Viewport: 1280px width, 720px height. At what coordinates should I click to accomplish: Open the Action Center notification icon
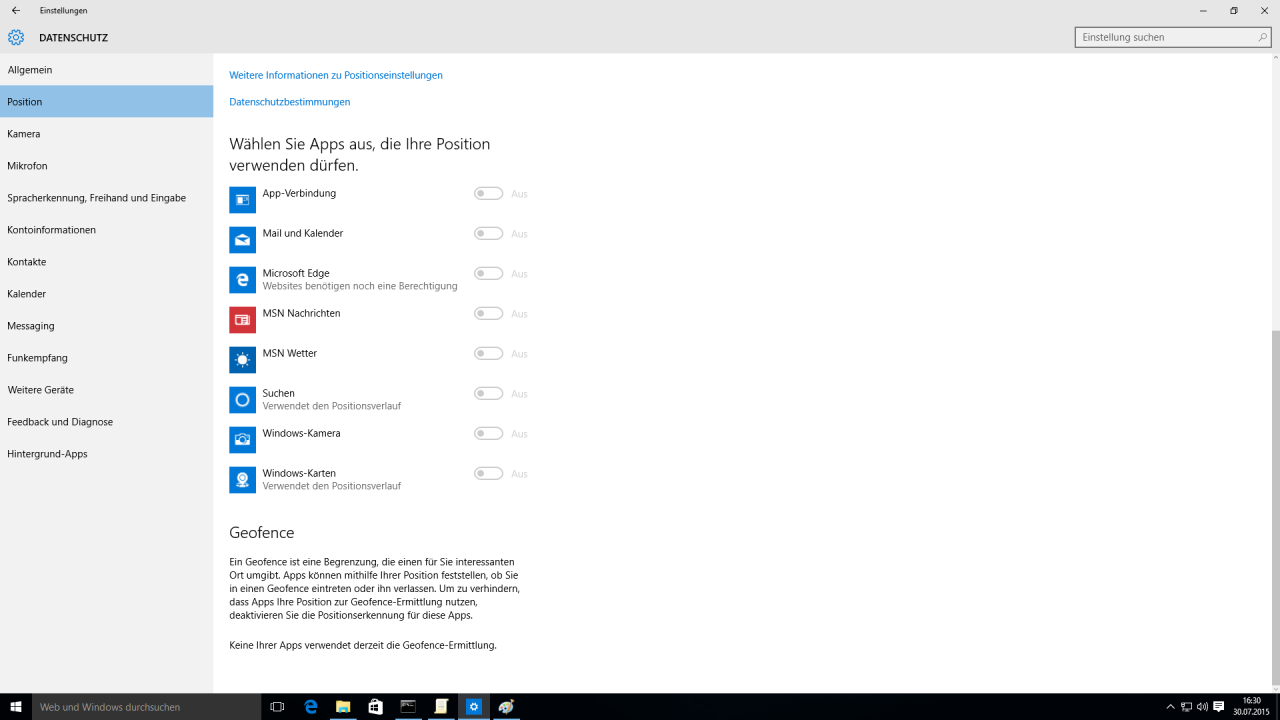click(x=1219, y=707)
